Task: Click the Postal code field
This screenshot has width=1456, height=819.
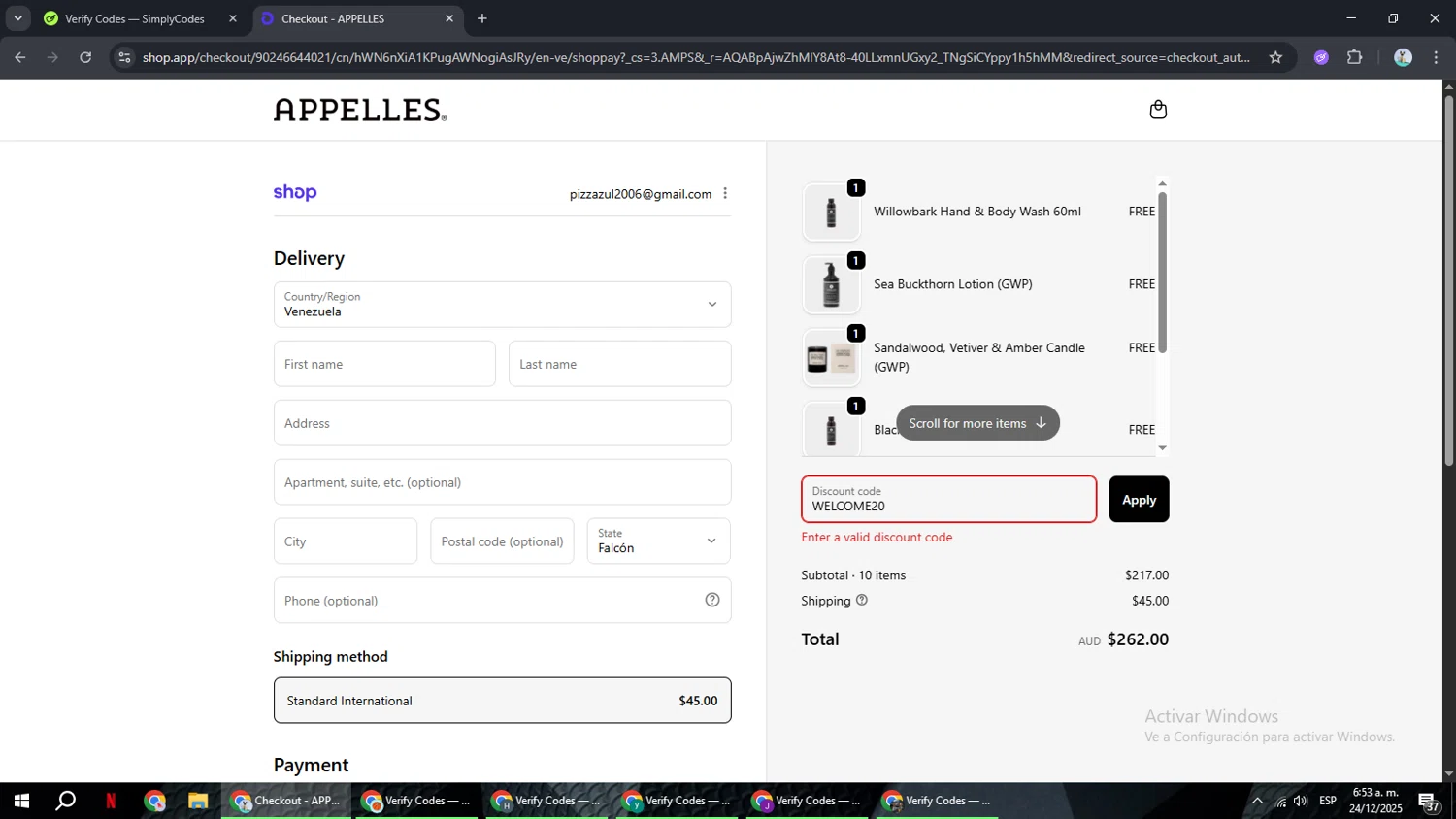Action: coord(502,541)
